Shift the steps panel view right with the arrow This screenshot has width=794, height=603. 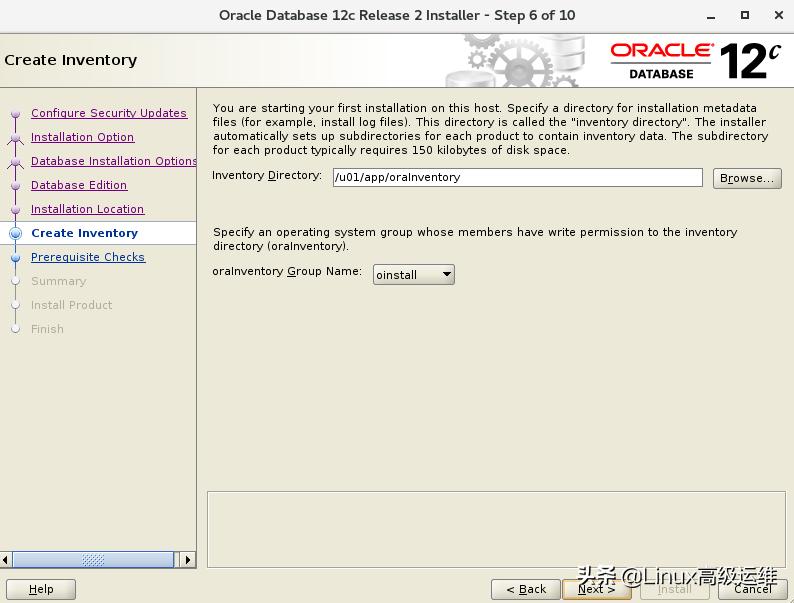tap(188, 559)
